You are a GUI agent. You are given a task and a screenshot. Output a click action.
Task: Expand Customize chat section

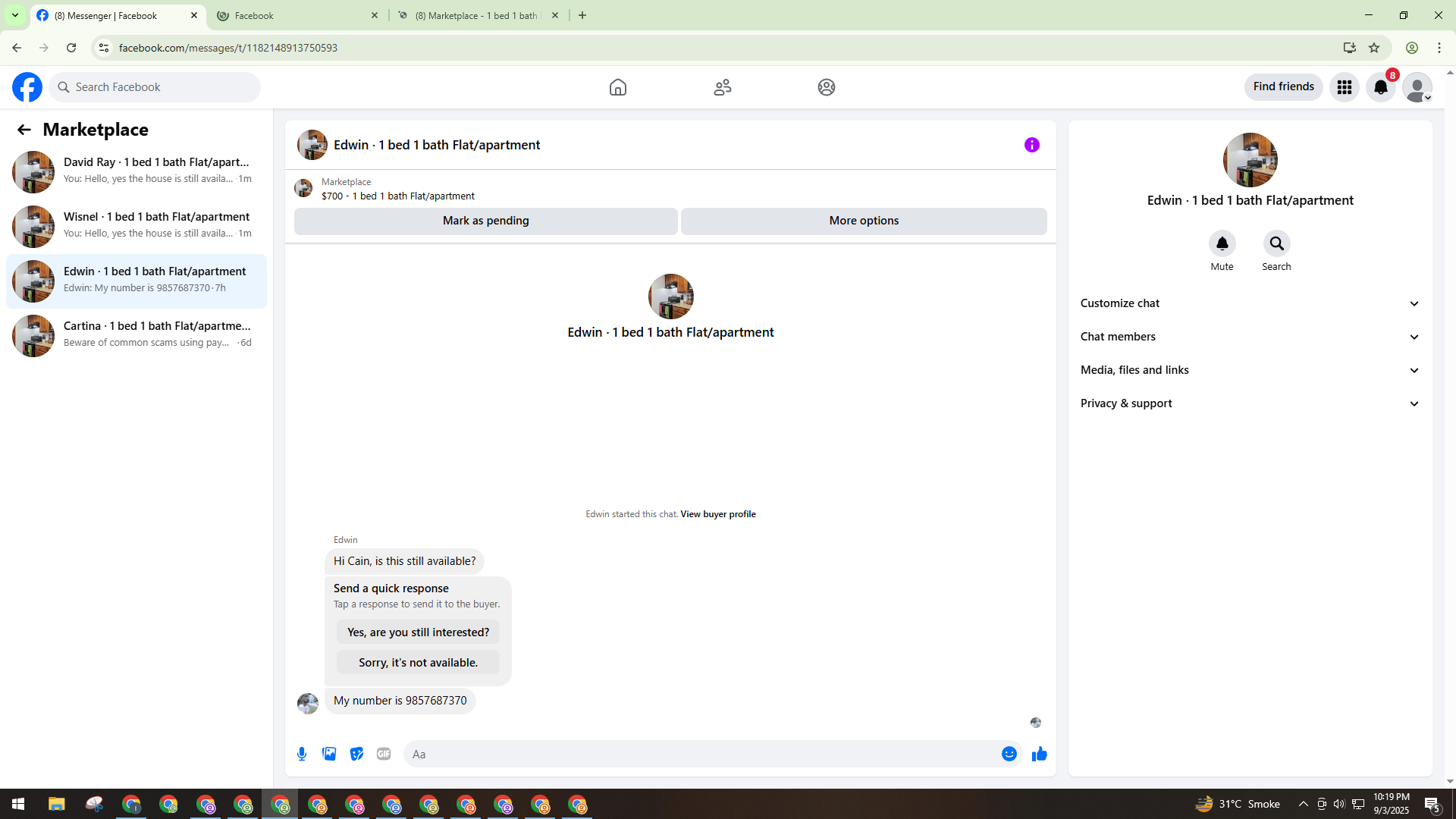coord(1250,303)
